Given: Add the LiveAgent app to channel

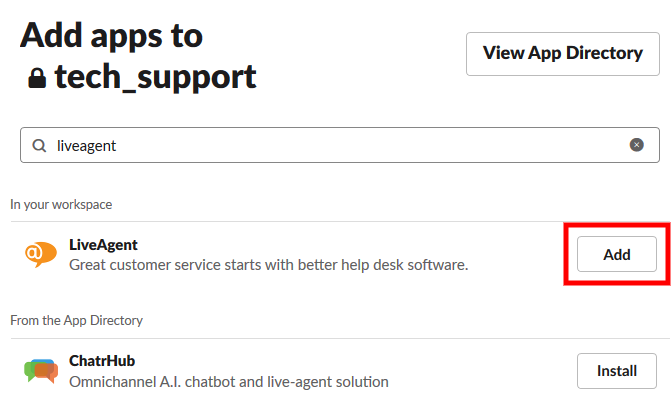Looking at the screenshot, I should 616,254.
